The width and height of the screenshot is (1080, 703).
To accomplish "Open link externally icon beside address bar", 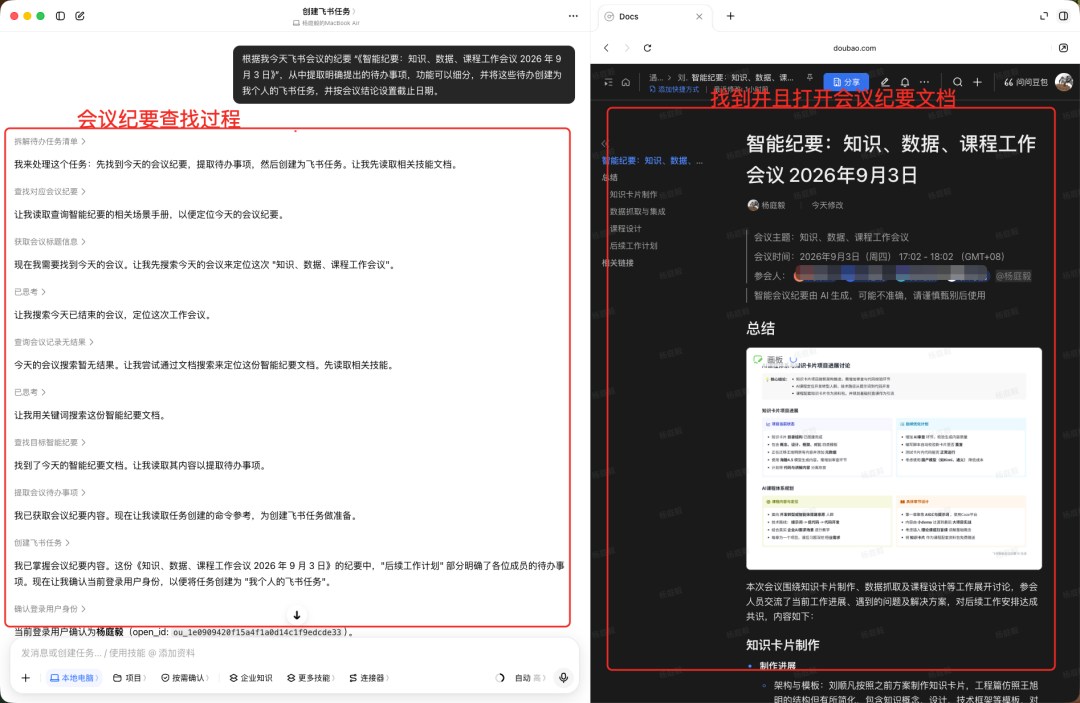I will [1063, 48].
